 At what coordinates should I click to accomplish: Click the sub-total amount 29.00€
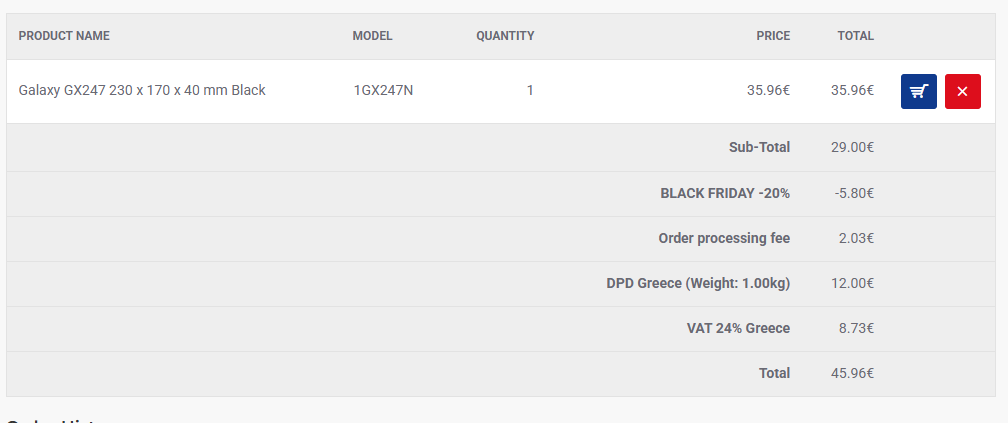coord(852,147)
